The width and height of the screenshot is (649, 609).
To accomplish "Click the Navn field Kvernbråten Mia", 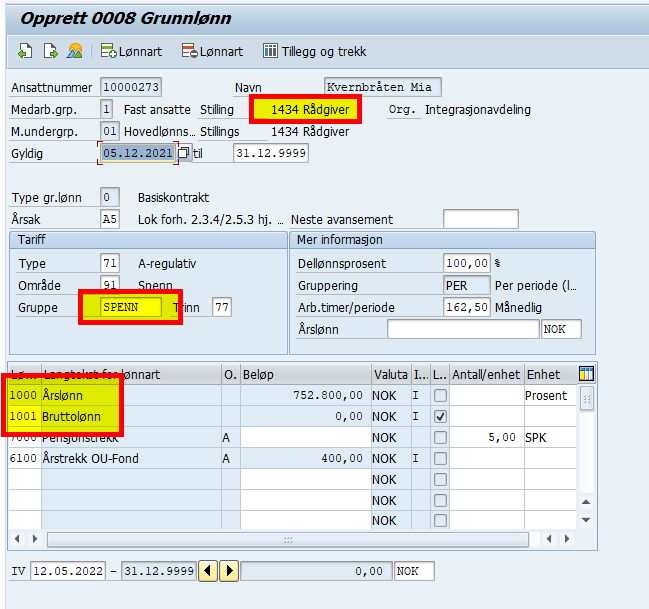I will [382, 87].
